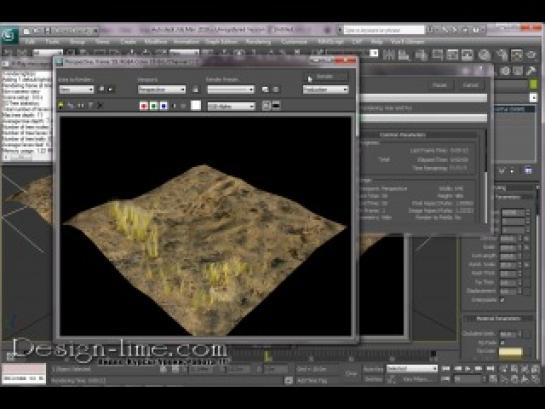Viewport: 545px width, 409px height.
Task: Toggle UI overlay in render window
Action: tap(266, 105)
